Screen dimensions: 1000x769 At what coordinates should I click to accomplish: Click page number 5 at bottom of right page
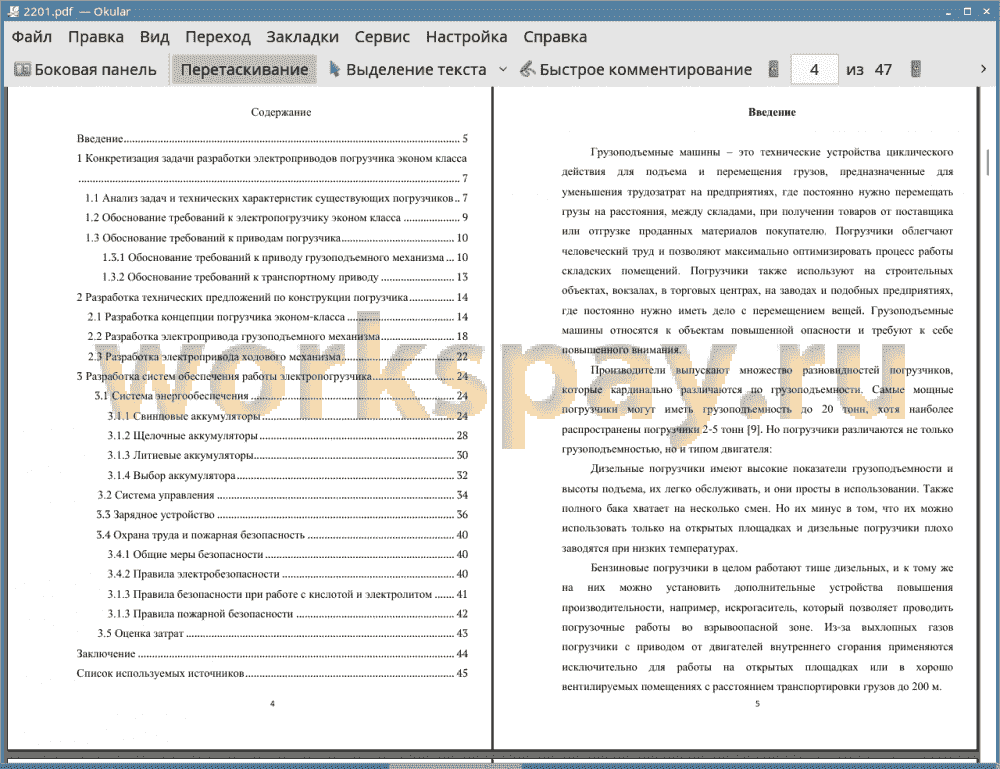[x=757, y=704]
